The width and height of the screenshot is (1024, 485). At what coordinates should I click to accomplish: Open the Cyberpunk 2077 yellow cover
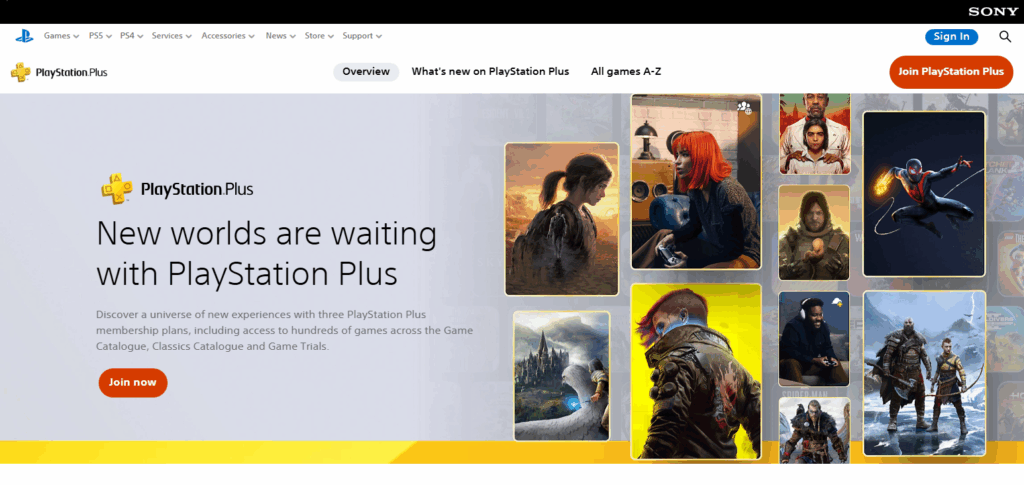pos(696,371)
